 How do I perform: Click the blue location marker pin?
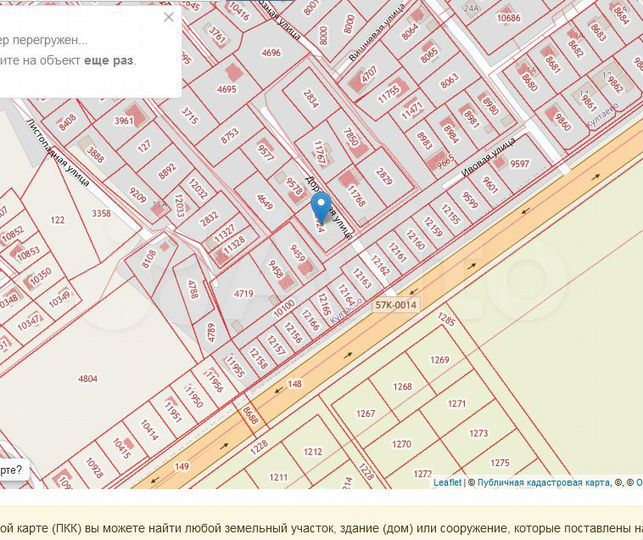(321, 208)
